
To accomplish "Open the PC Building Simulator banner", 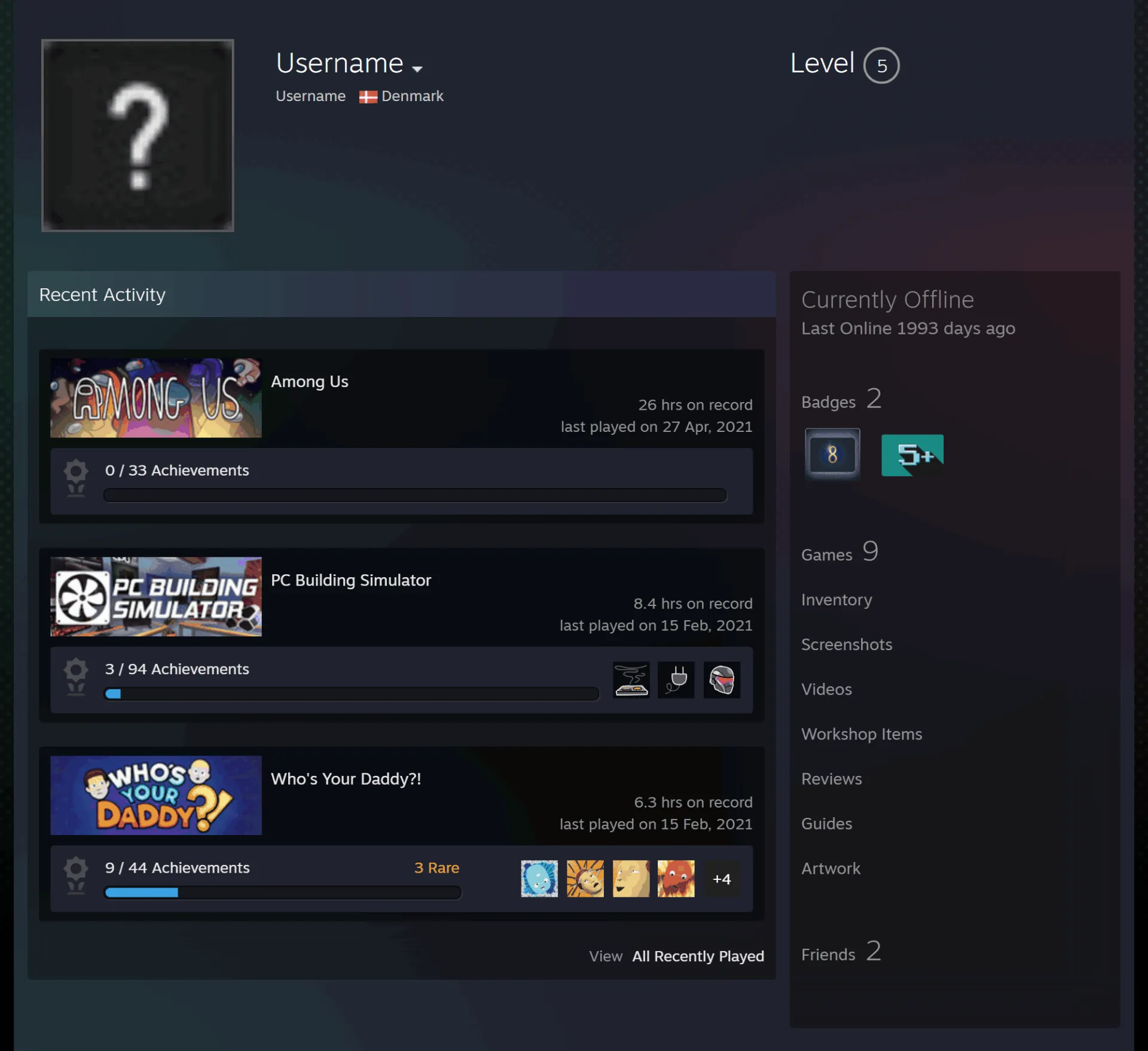I will [156, 596].
